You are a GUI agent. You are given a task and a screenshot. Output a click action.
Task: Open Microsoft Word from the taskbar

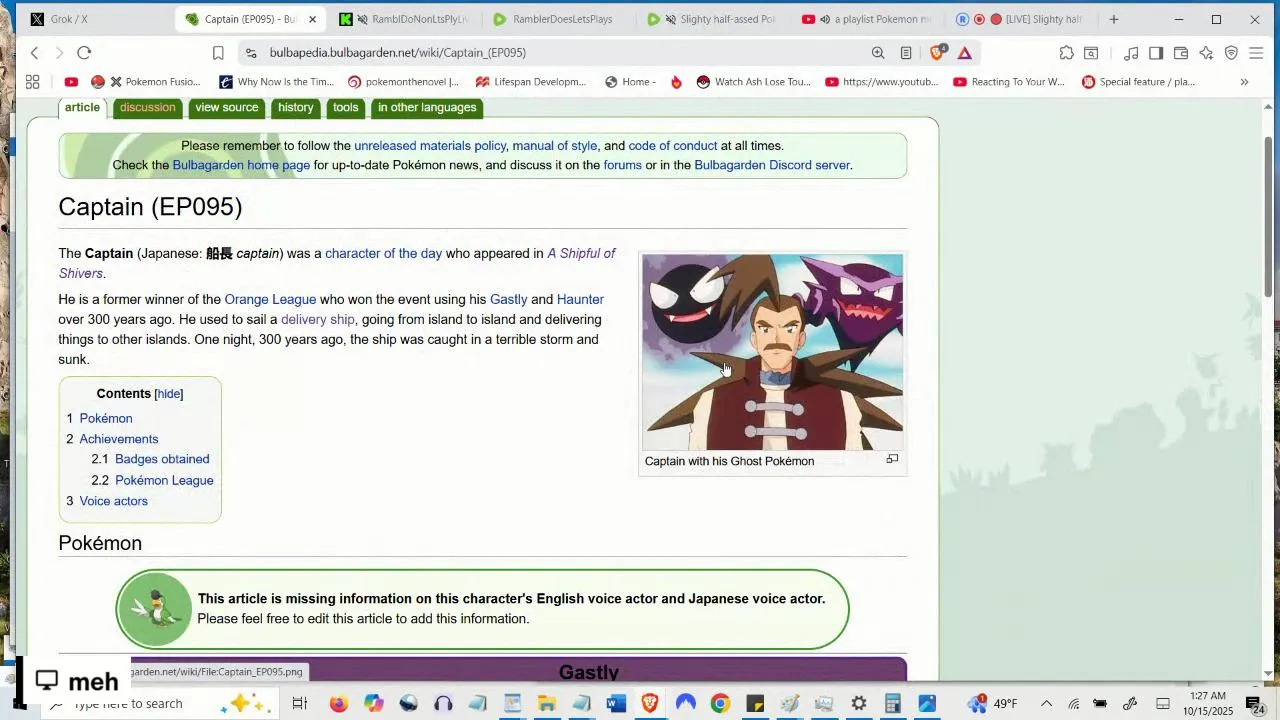coord(616,704)
